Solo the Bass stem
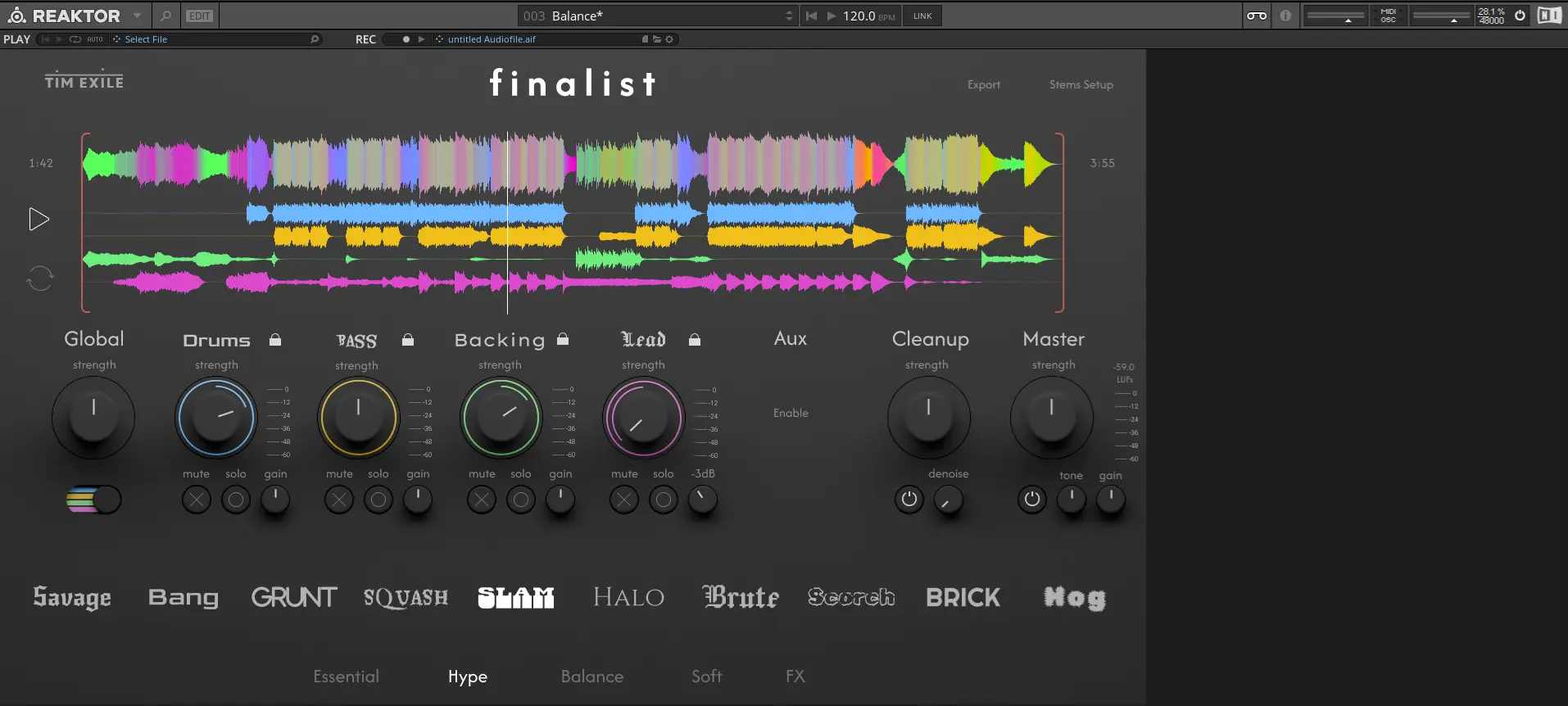 coord(378,500)
